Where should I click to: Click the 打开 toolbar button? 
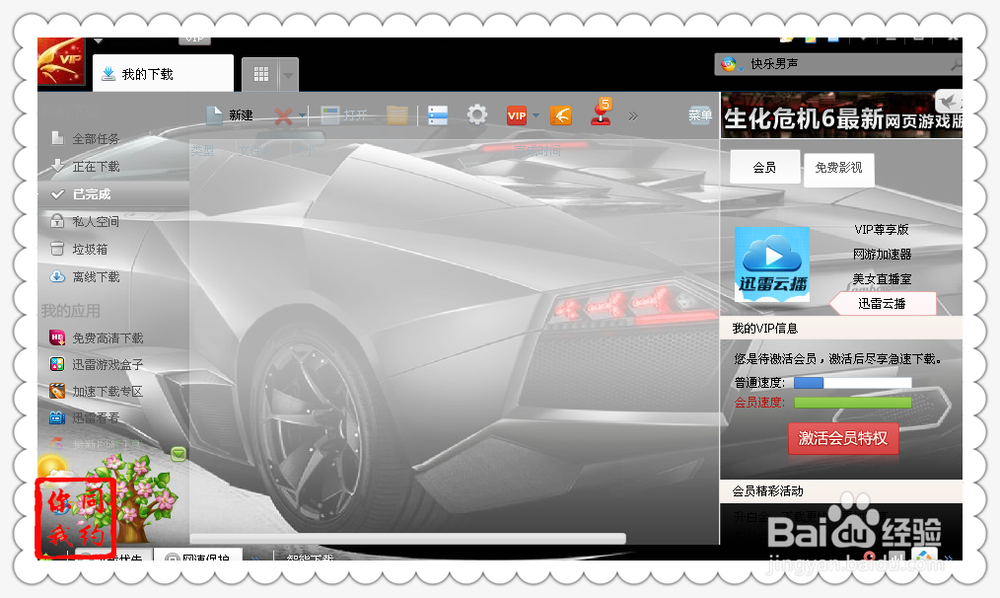tap(344, 115)
